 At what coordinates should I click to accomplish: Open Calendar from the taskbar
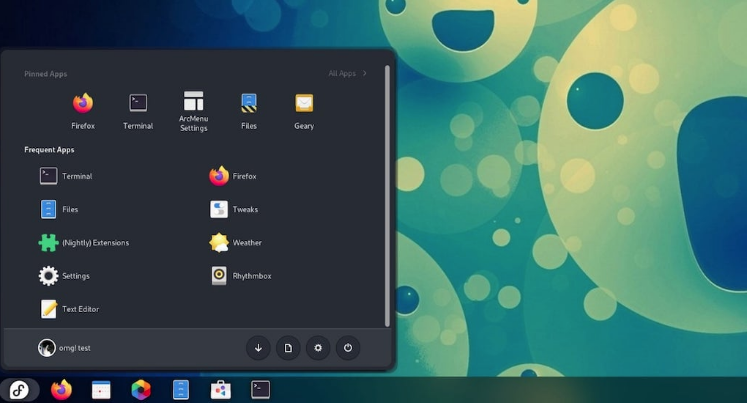(x=101, y=390)
